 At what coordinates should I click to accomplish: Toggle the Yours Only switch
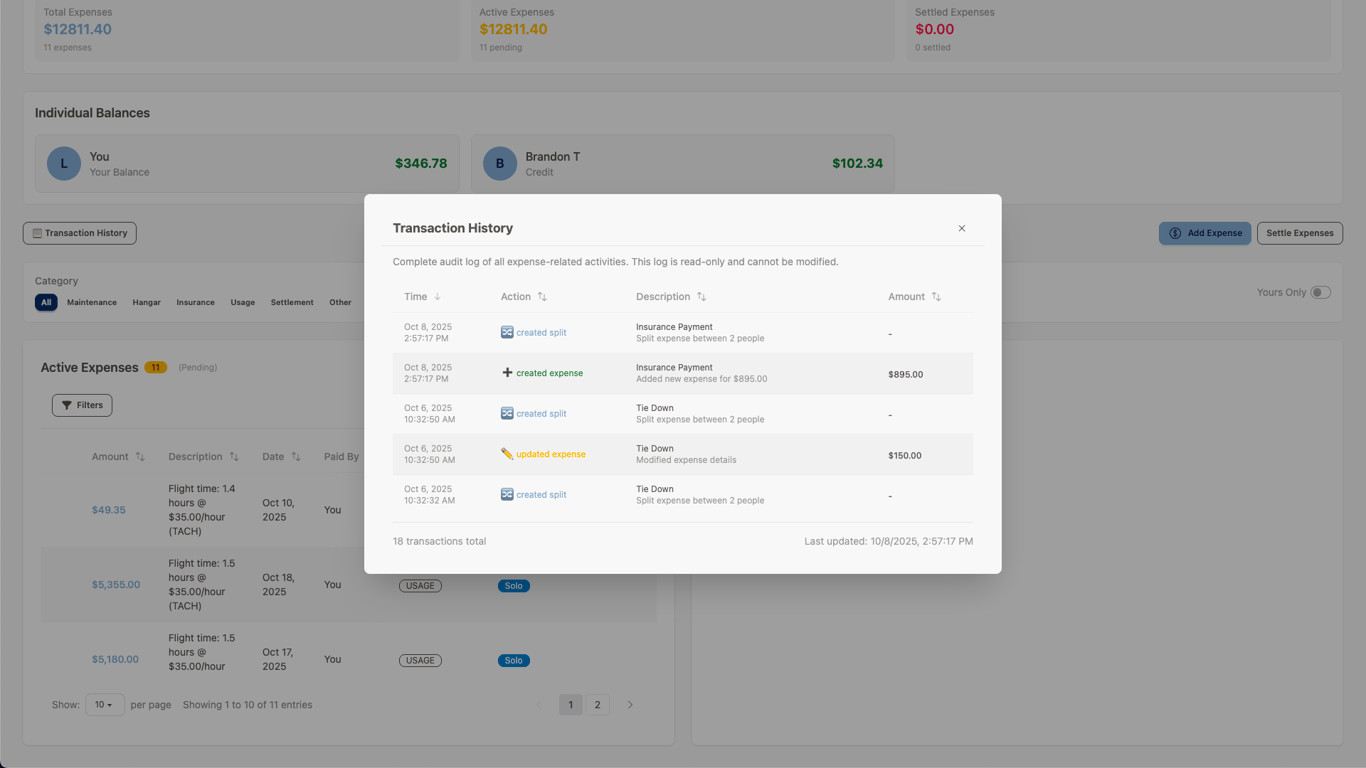1320,291
